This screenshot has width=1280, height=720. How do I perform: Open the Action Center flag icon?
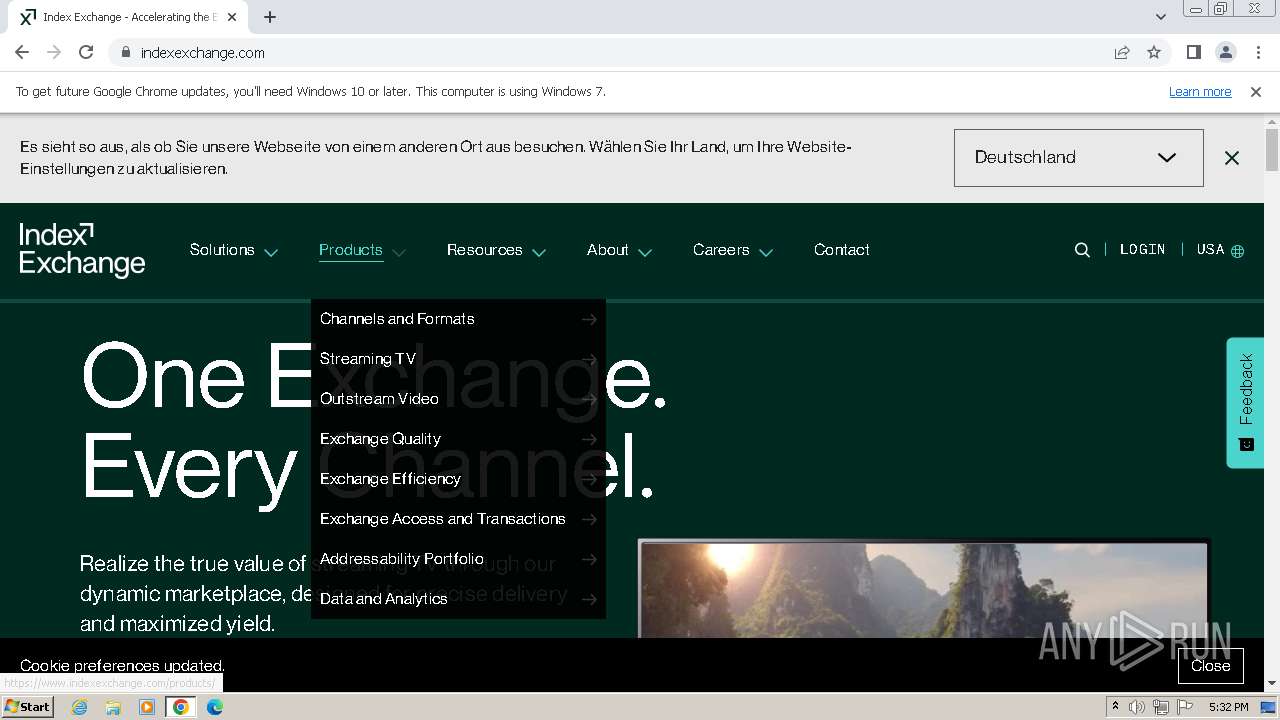tap(1185, 707)
